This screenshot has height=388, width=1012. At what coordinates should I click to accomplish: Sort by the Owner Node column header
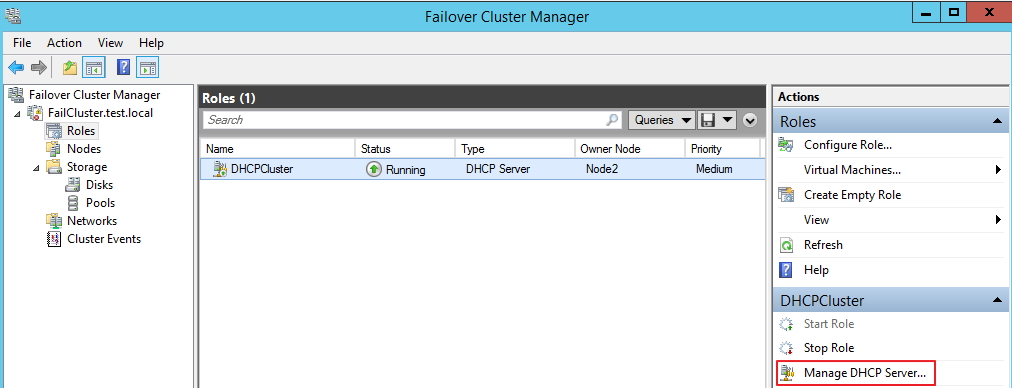coord(629,149)
